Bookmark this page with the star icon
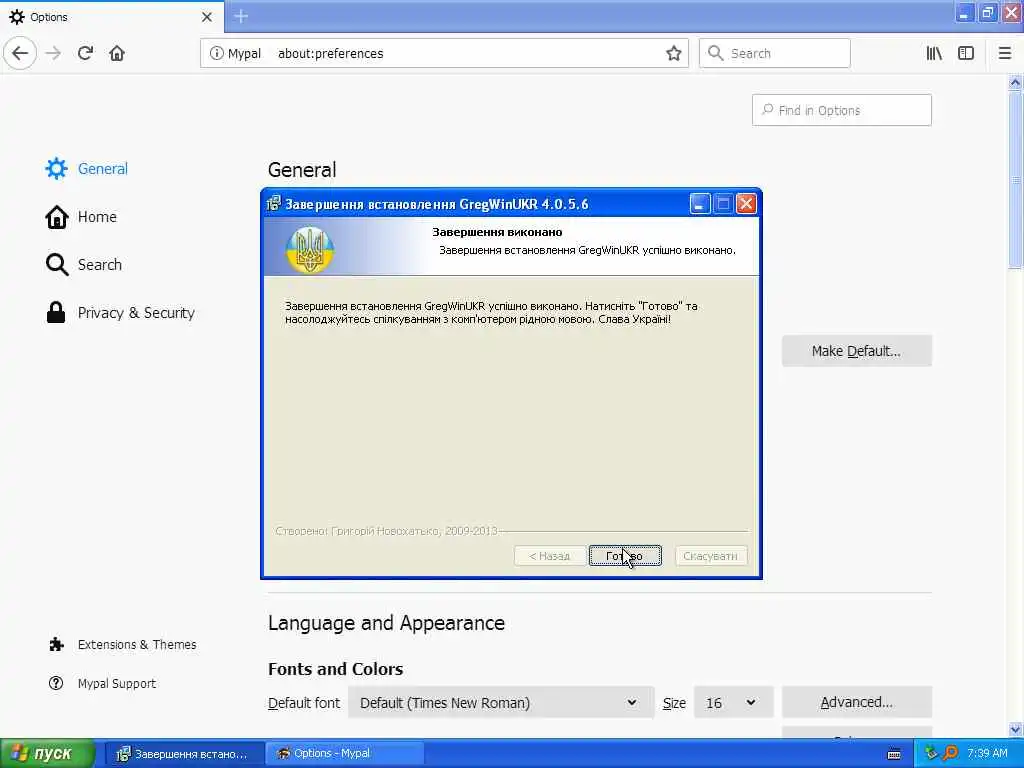The height and width of the screenshot is (768, 1024). [x=673, y=53]
